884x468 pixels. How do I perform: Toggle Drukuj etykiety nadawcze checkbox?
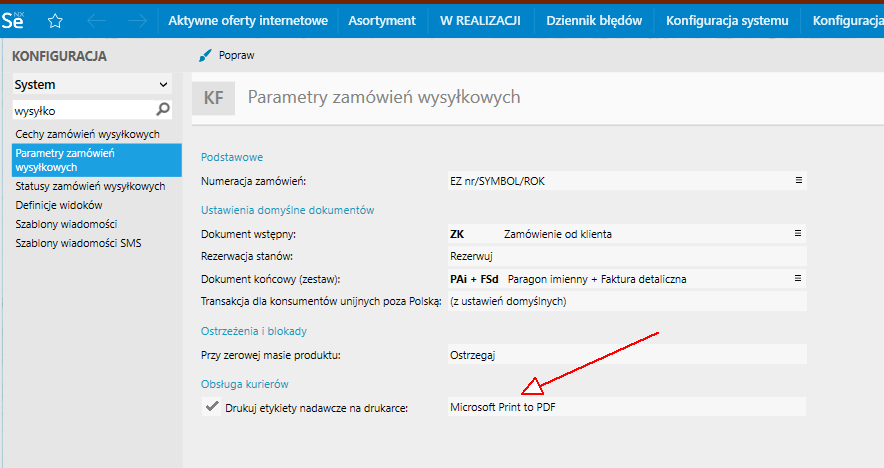211,407
